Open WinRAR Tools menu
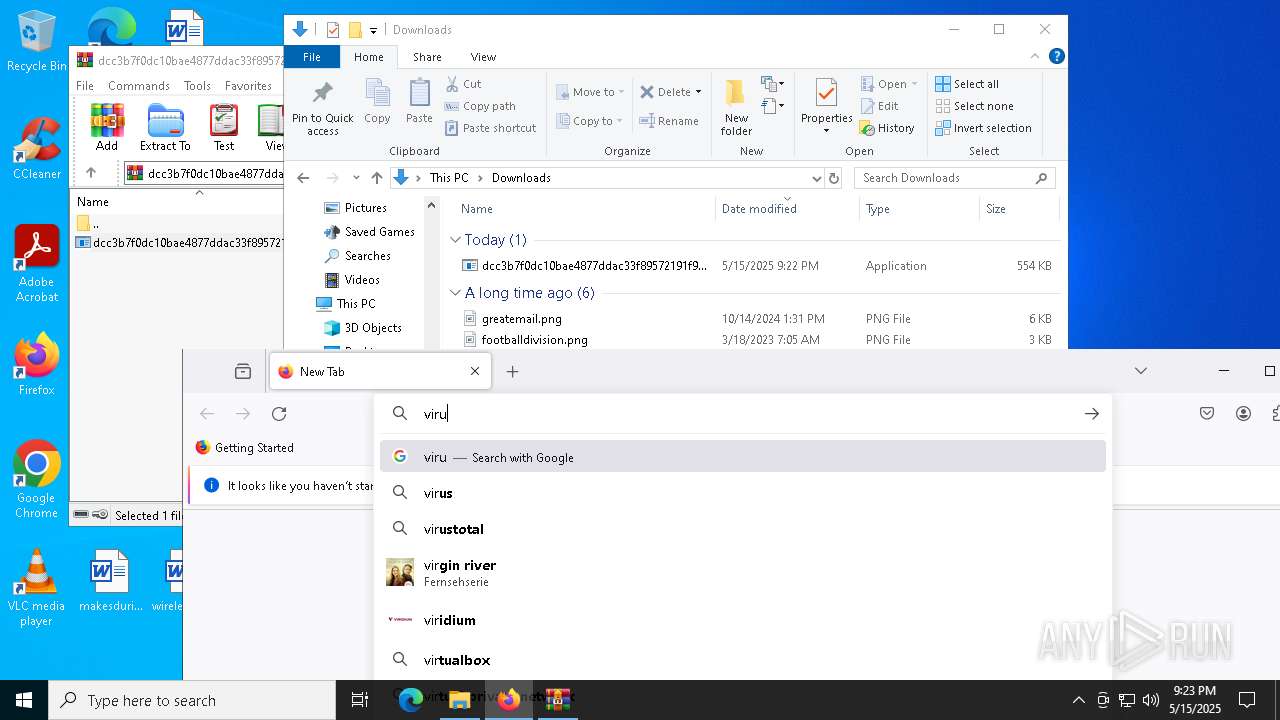 (x=197, y=86)
